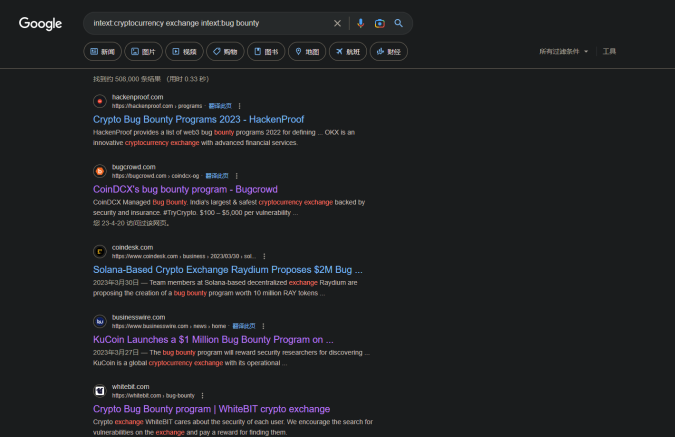Click the bugcrowd.com favicon

(100, 171)
